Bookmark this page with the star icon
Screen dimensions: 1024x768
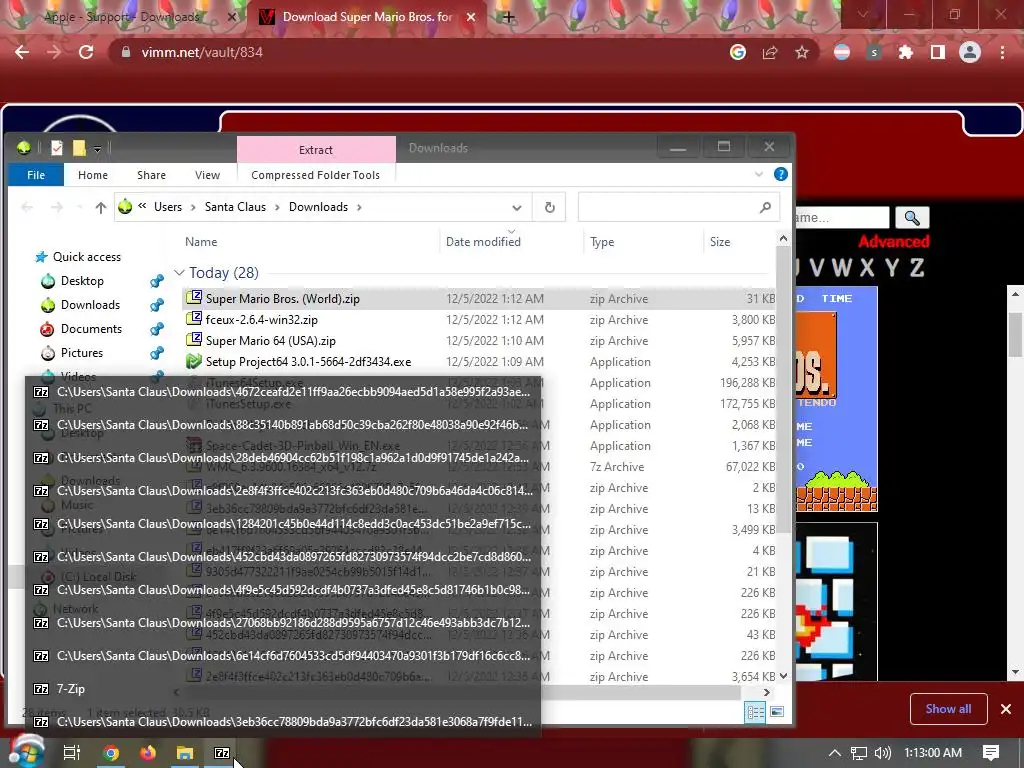click(x=802, y=52)
